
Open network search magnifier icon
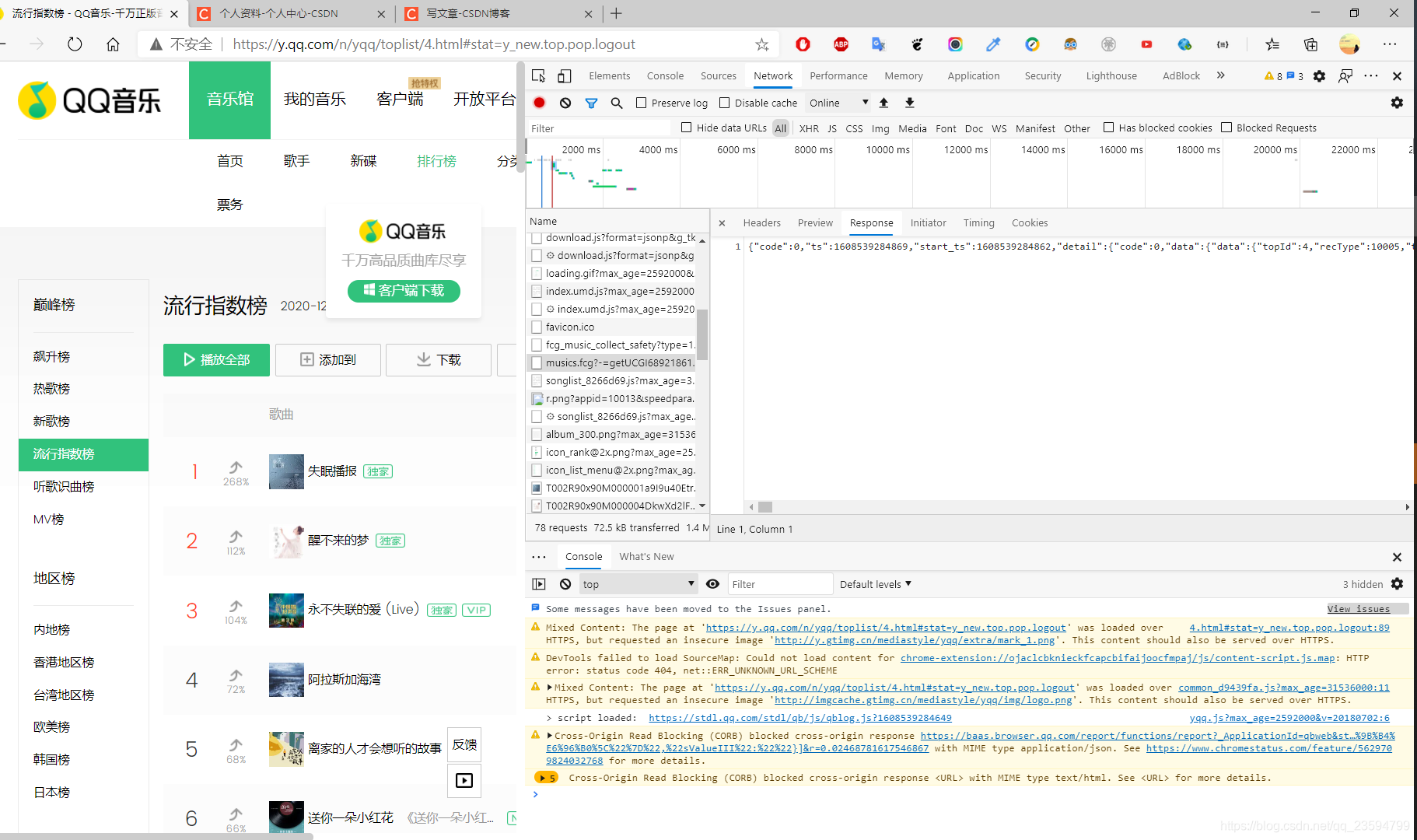pos(617,103)
